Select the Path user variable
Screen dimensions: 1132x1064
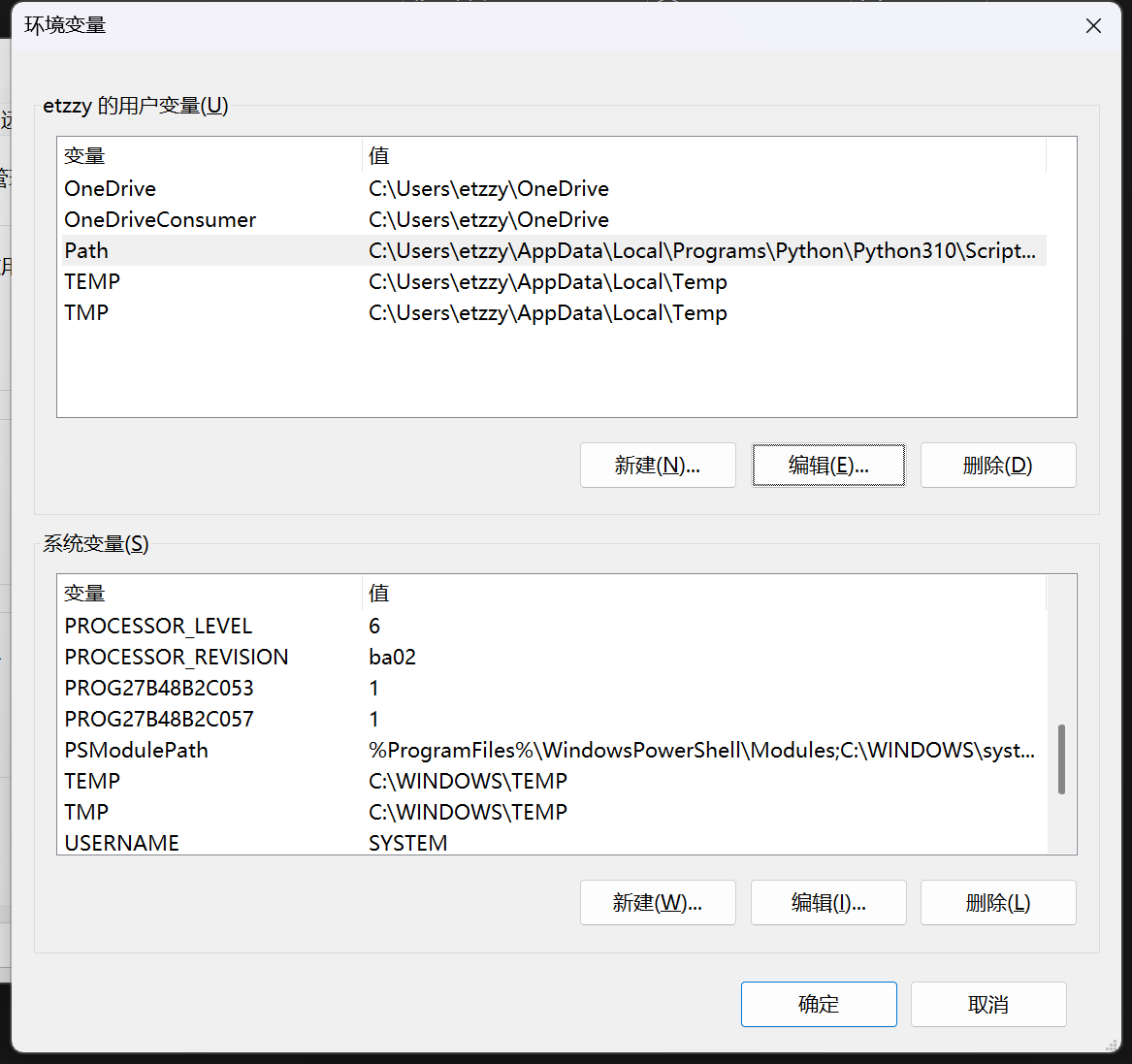click(554, 250)
